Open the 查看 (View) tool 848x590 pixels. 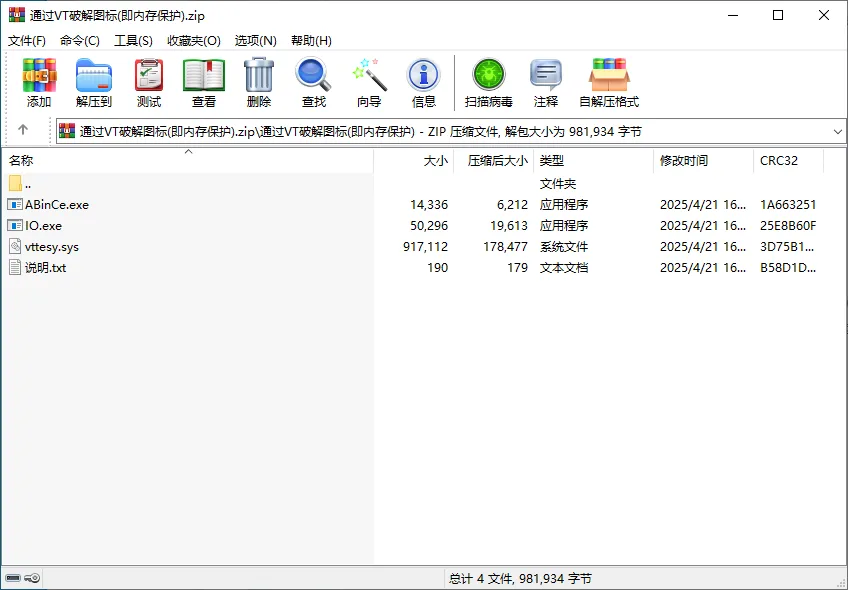pos(203,80)
